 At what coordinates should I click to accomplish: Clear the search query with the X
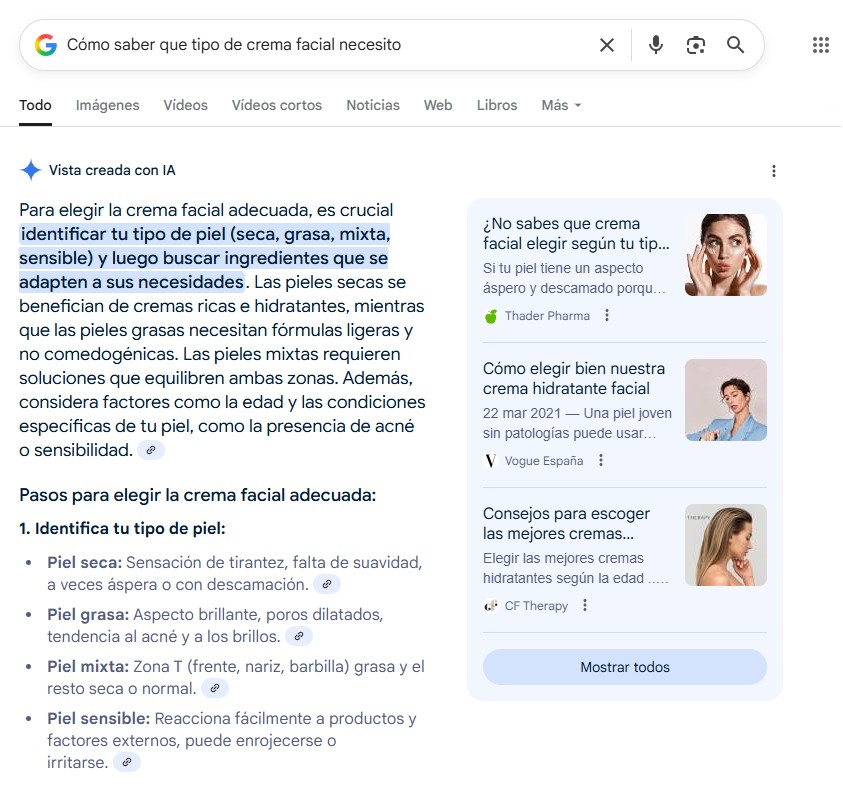pos(607,44)
